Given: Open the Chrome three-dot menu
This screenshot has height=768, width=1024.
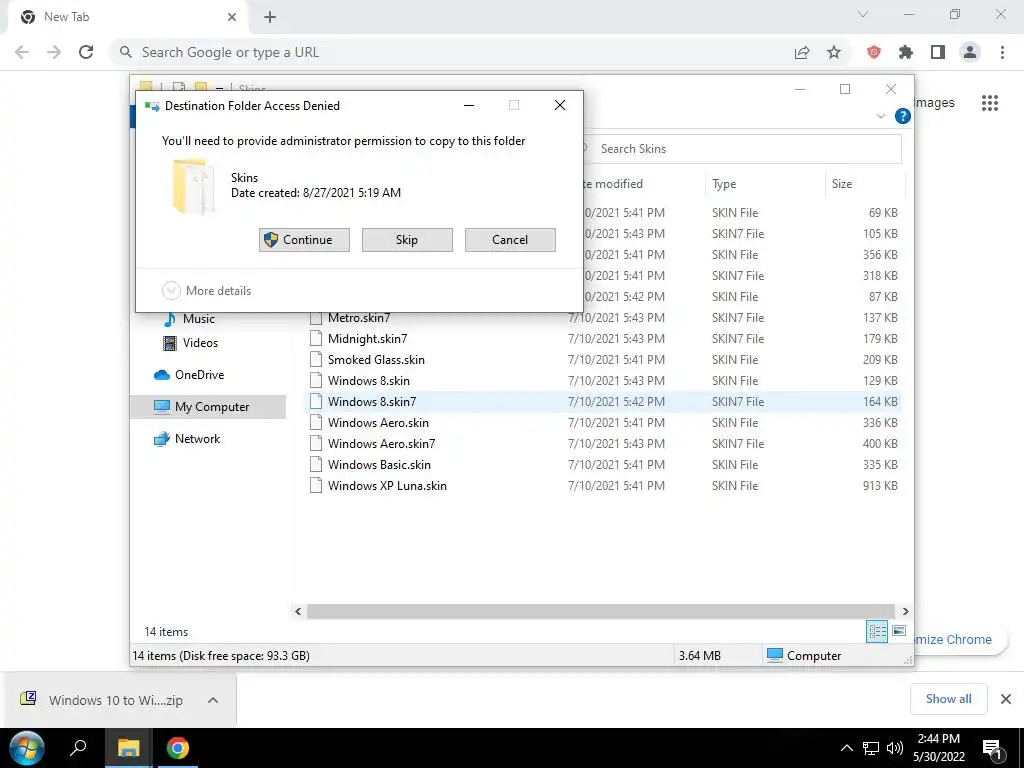Looking at the screenshot, I should point(1002,52).
